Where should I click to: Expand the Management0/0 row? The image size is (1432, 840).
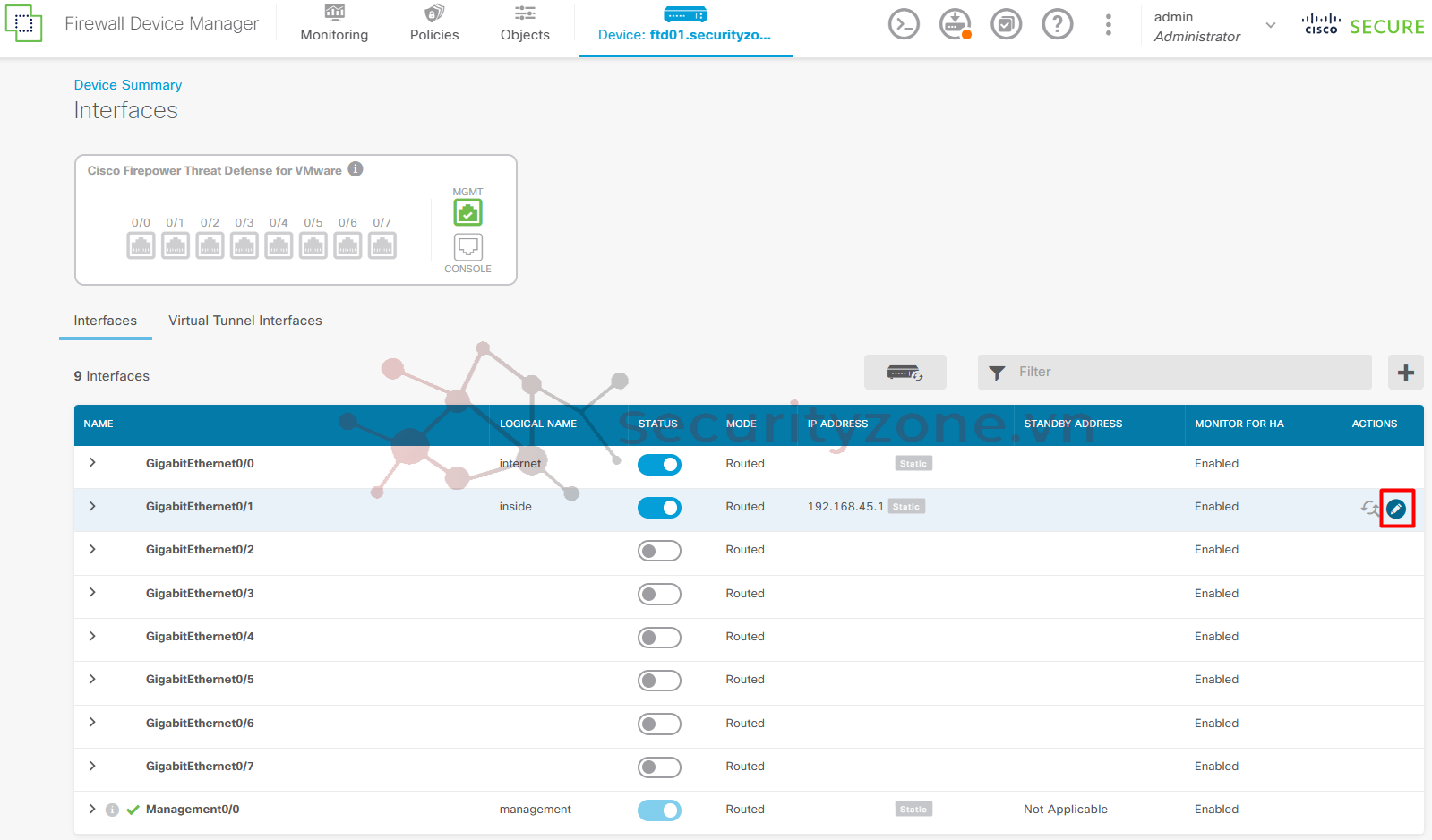pyautogui.click(x=92, y=809)
